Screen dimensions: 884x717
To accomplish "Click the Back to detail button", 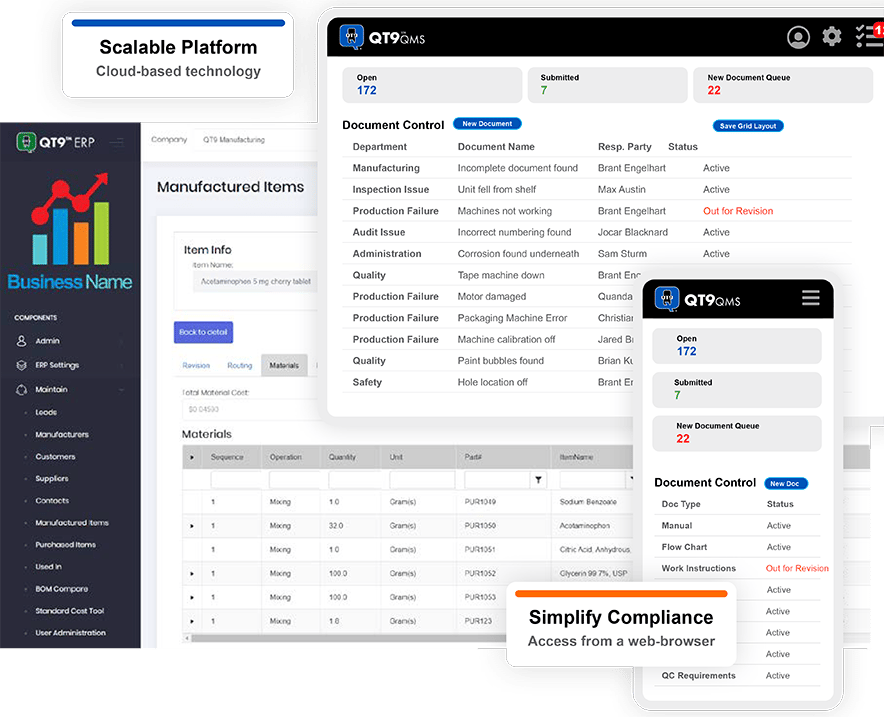I will tap(203, 332).
